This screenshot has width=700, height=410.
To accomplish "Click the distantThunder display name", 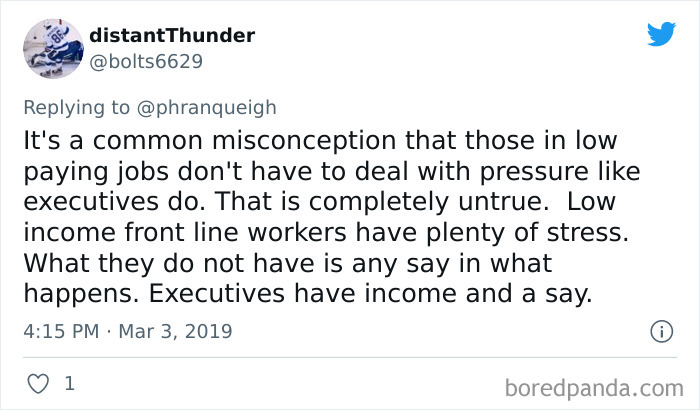I will pyautogui.click(x=171, y=35).
